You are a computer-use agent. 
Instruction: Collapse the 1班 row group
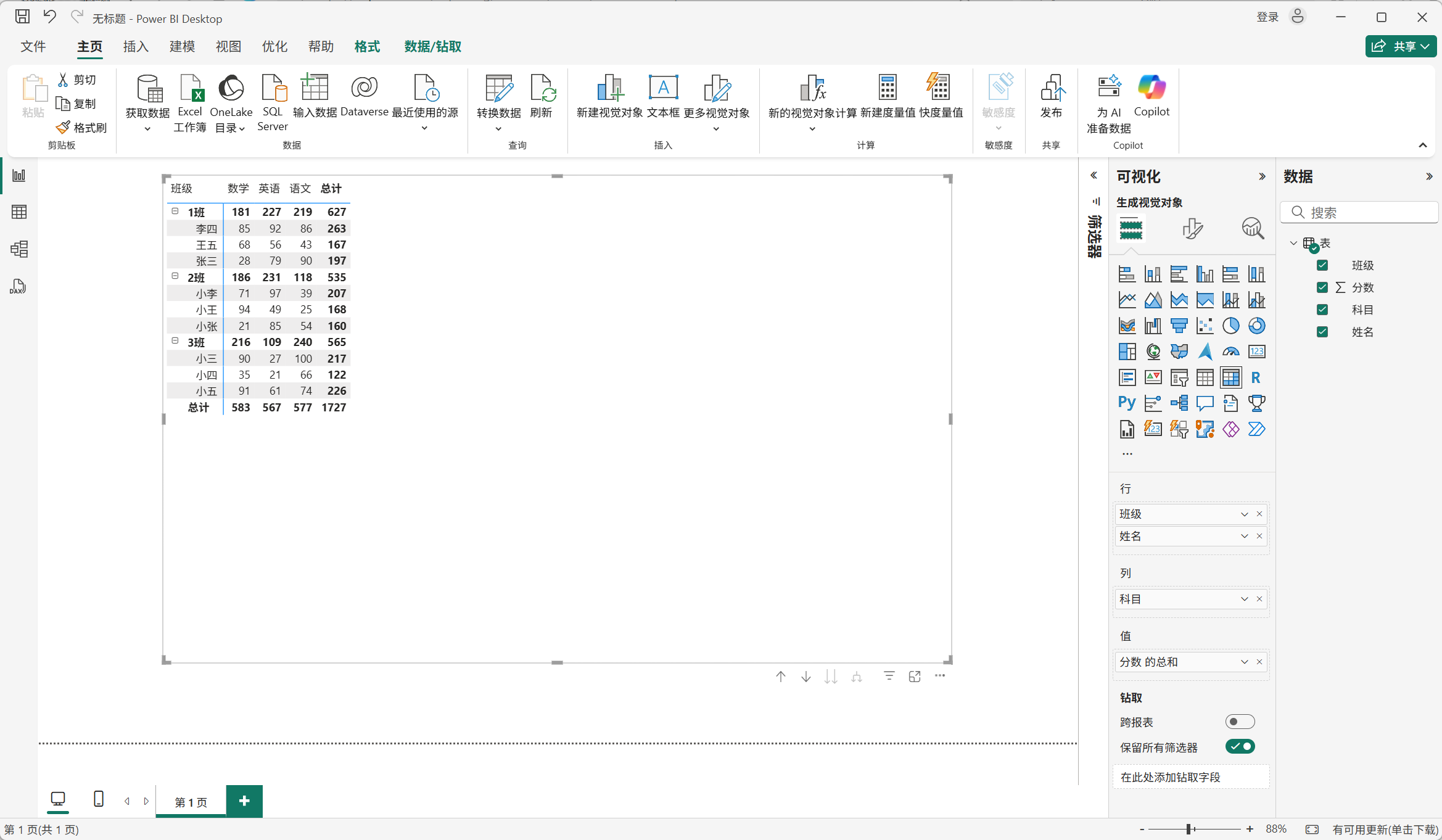pos(175,212)
